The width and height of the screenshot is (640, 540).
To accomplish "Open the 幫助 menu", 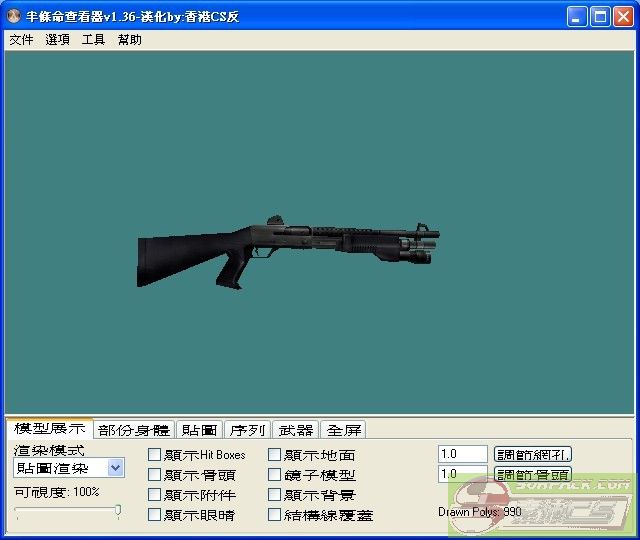I will pos(129,40).
